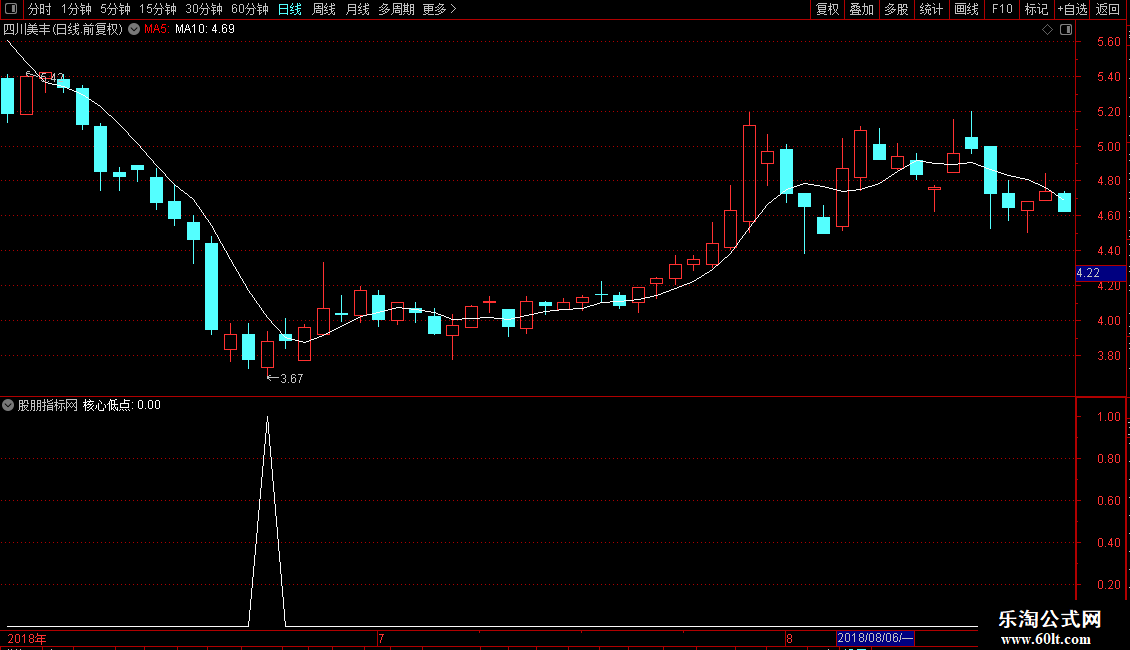Open sub-indicator settings circle icon
Image resolution: width=1130 pixels, height=650 pixels.
[x=8, y=405]
